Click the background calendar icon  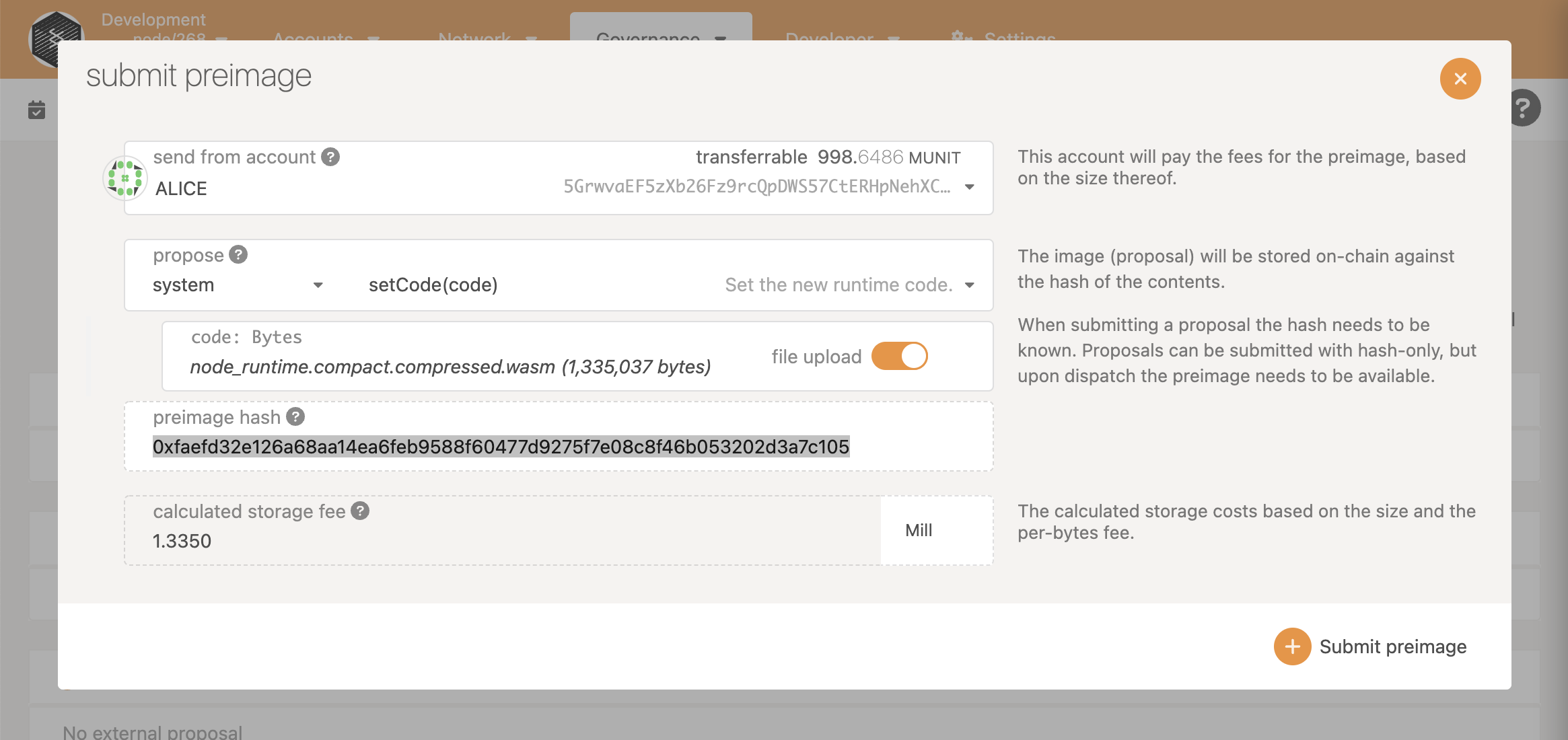(37, 110)
